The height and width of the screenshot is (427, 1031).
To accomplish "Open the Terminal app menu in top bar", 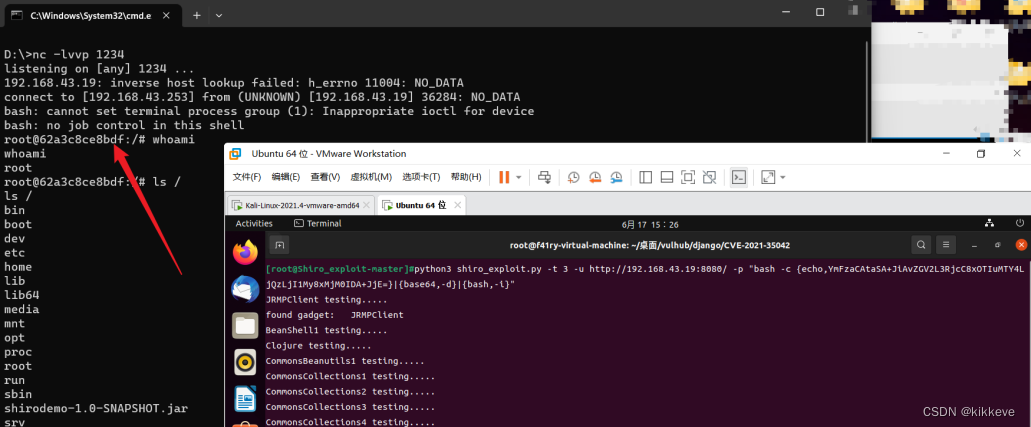I will click(x=318, y=224).
